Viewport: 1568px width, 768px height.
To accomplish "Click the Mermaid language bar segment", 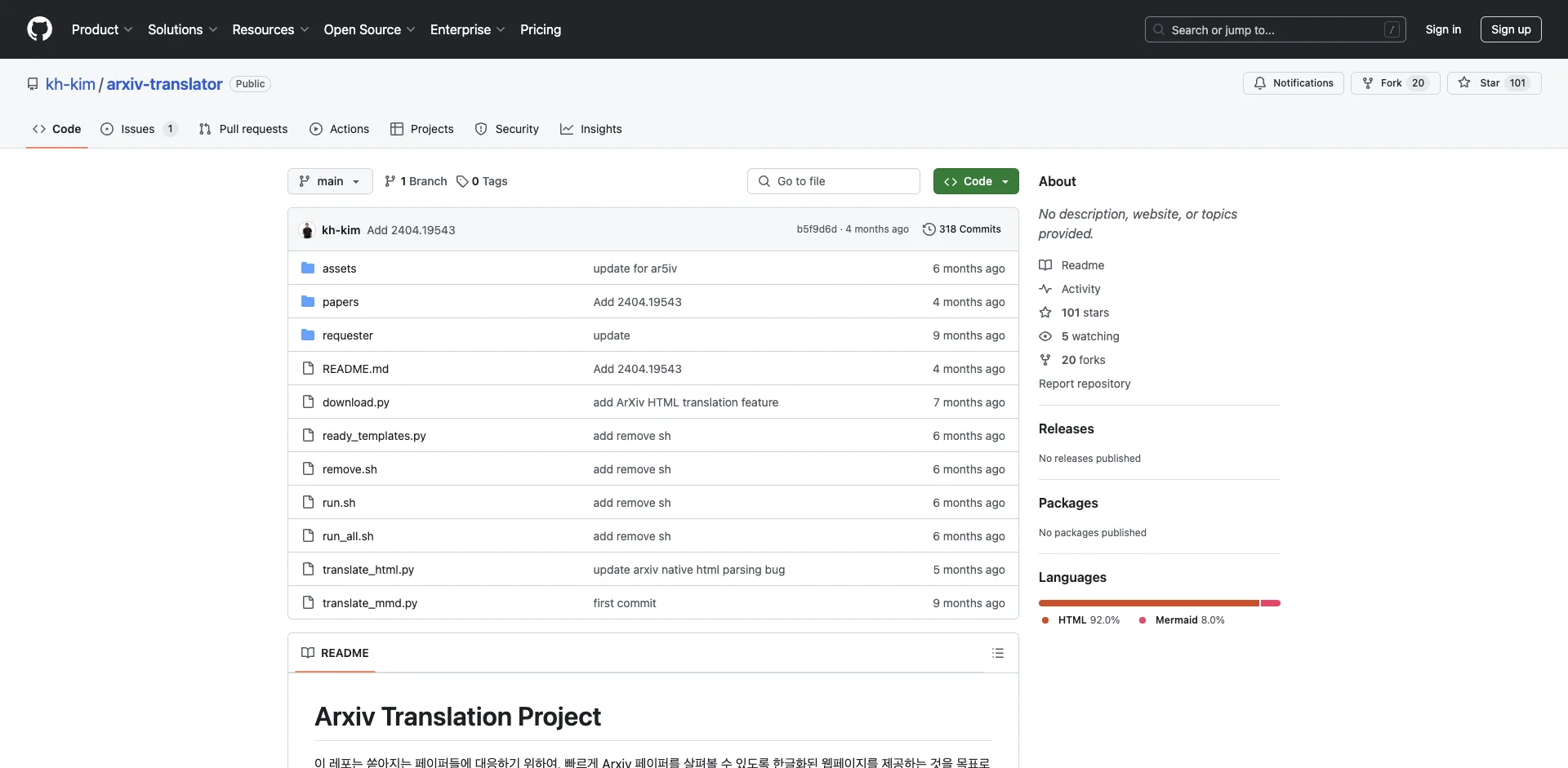I will [x=1271, y=603].
